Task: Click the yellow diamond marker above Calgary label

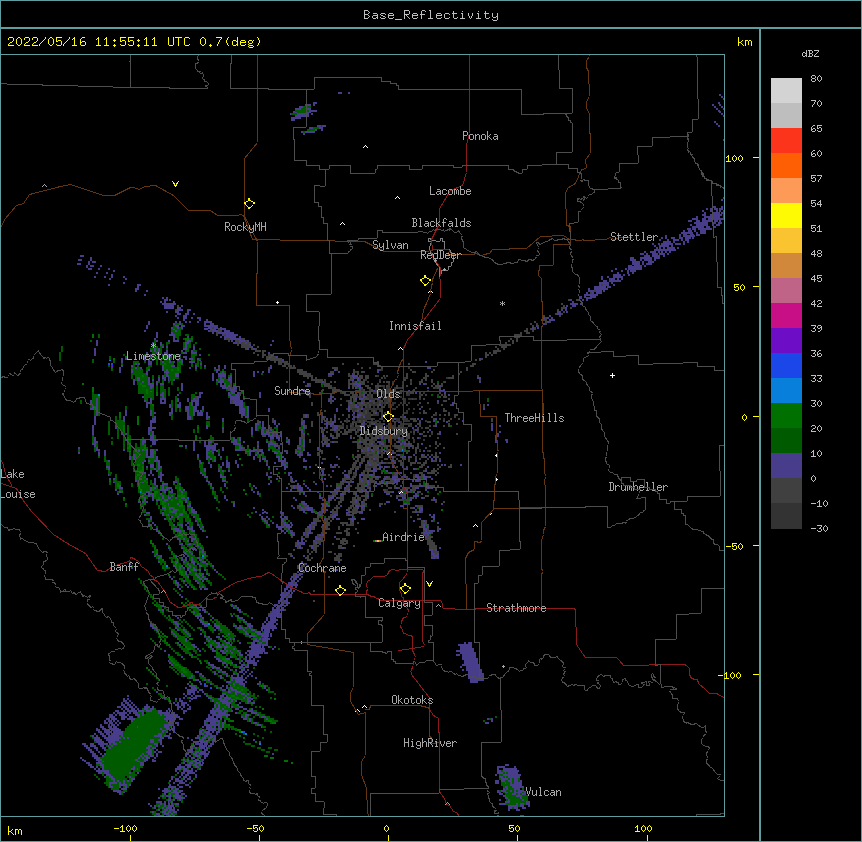Action: tap(405, 589)
